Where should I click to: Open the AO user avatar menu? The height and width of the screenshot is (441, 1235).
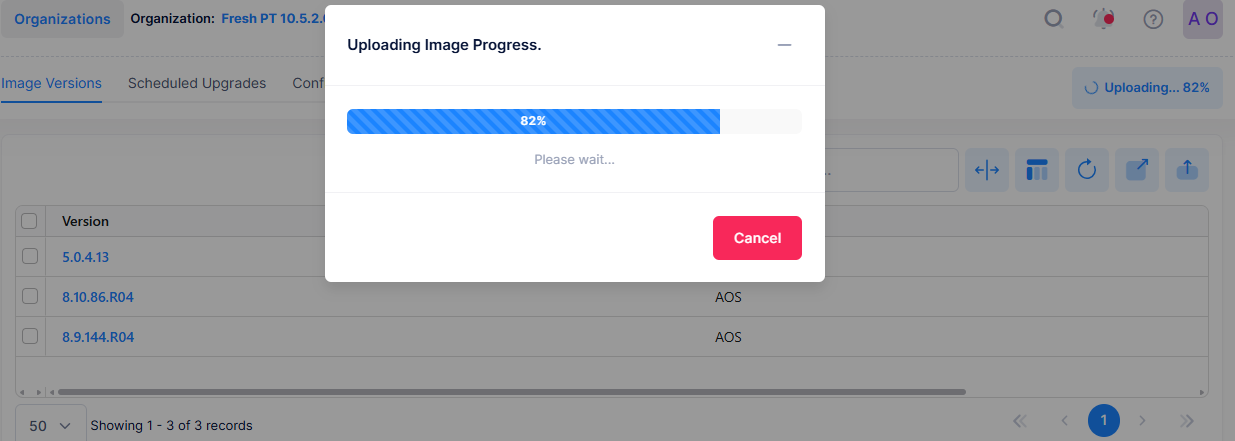click(x=1202, y=19)
